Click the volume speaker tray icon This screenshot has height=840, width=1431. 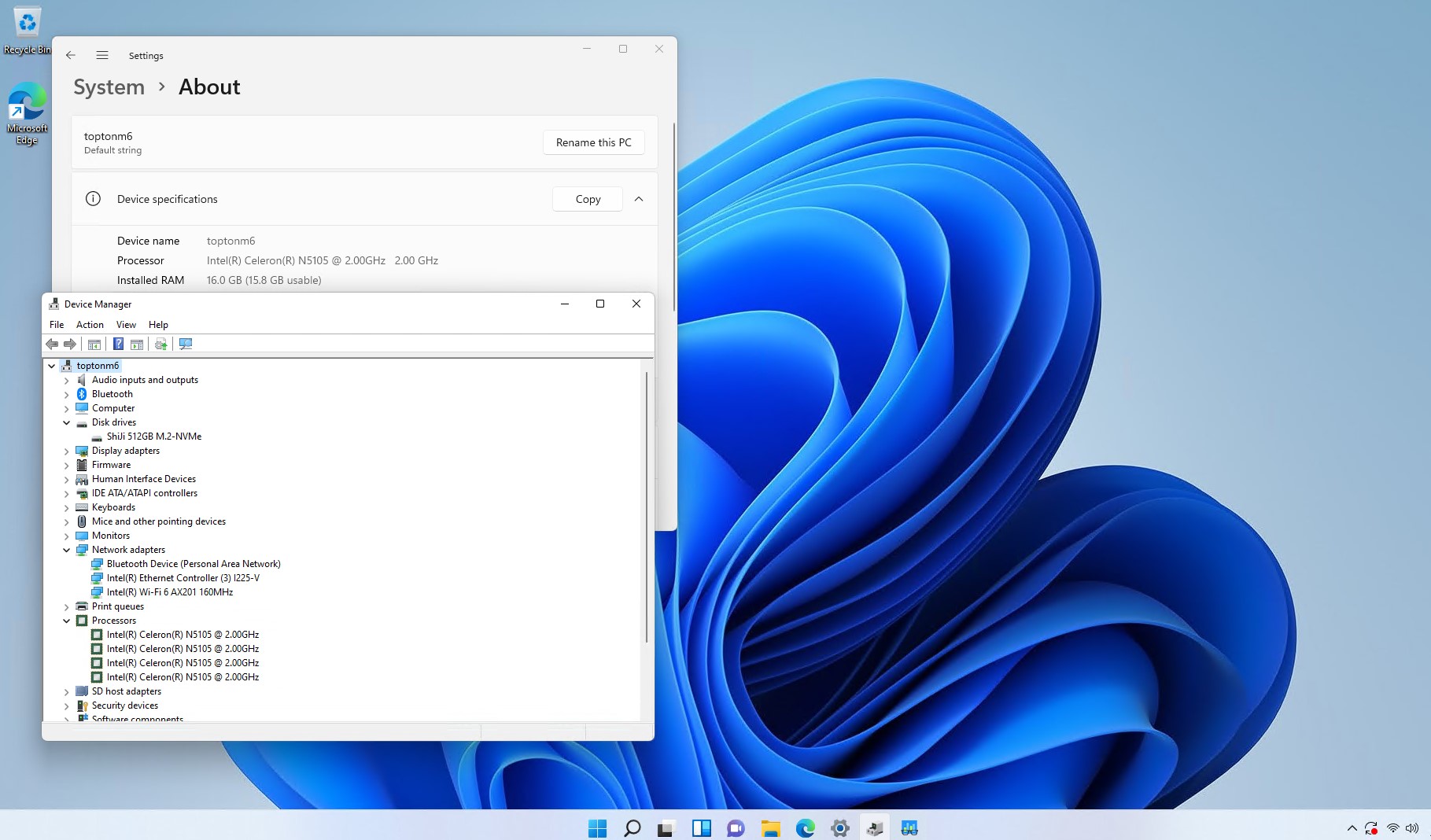click(x=1412, y=828)
